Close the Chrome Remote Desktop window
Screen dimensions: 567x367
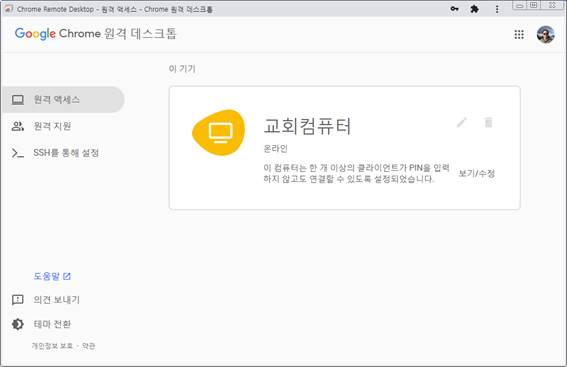click(x=552, y=5)
